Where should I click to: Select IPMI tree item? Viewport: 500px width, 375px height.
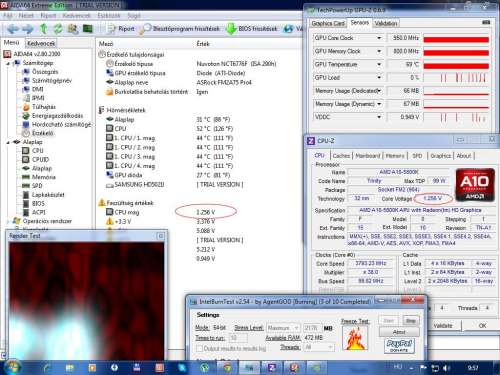click(38, 98)
